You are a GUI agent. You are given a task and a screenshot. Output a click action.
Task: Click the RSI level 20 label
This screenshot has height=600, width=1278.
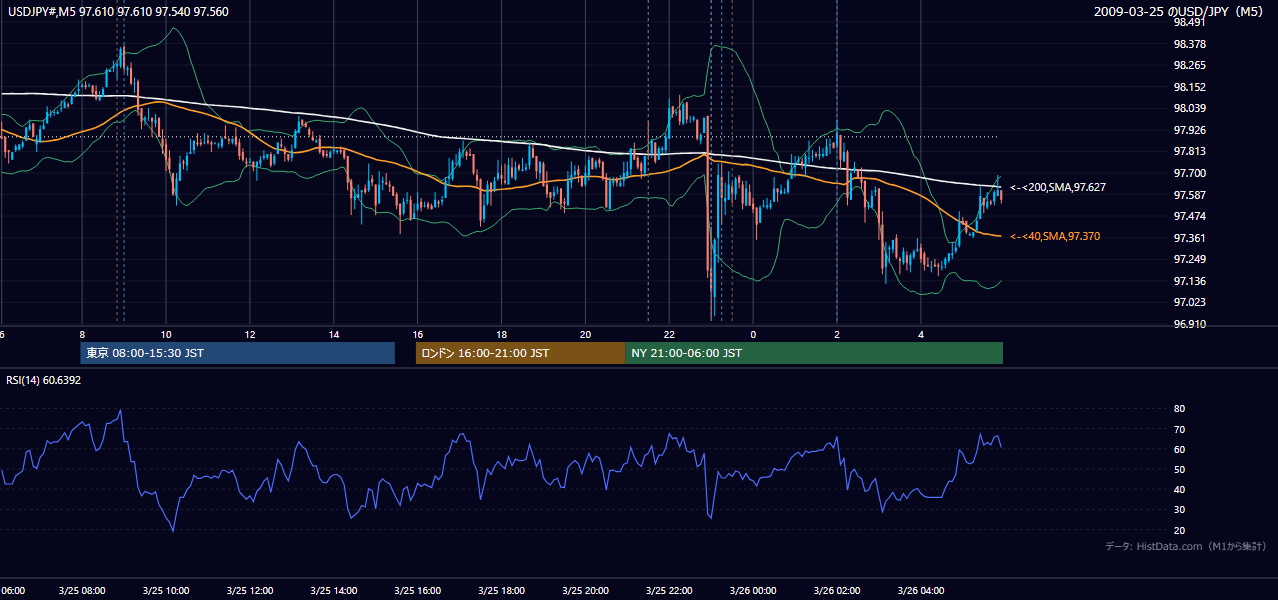[1179, 530]
